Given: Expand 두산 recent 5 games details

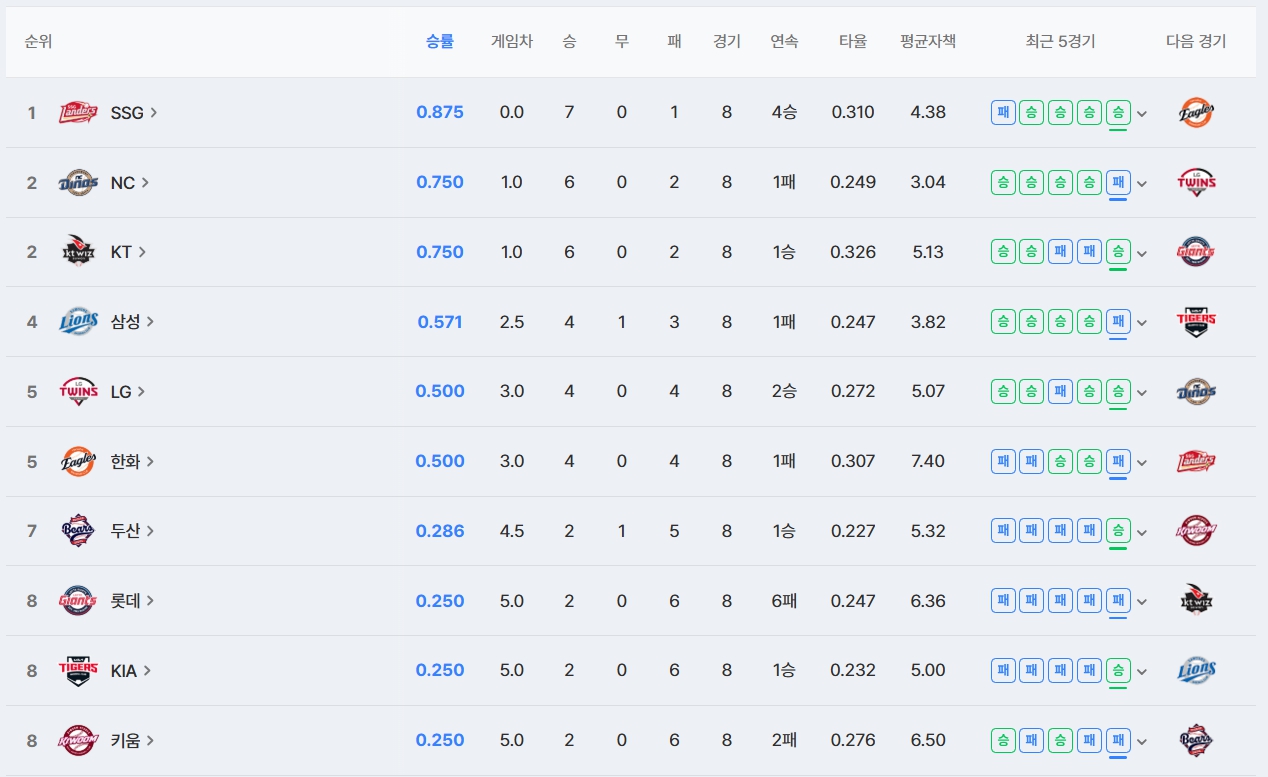Looking at the screenshot, I should tap(1142, 532).
